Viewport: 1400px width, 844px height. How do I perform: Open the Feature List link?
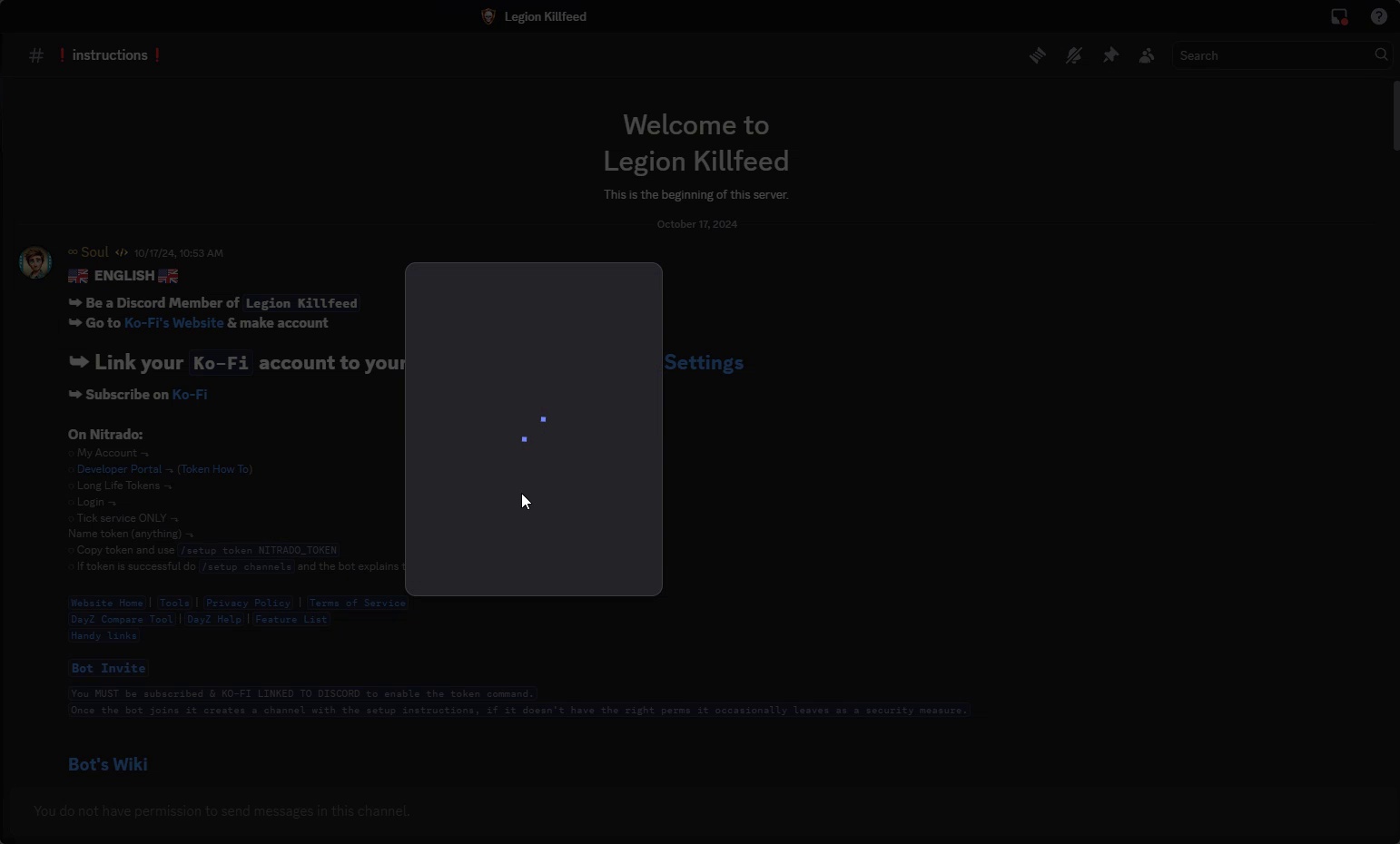pos(291,620)
